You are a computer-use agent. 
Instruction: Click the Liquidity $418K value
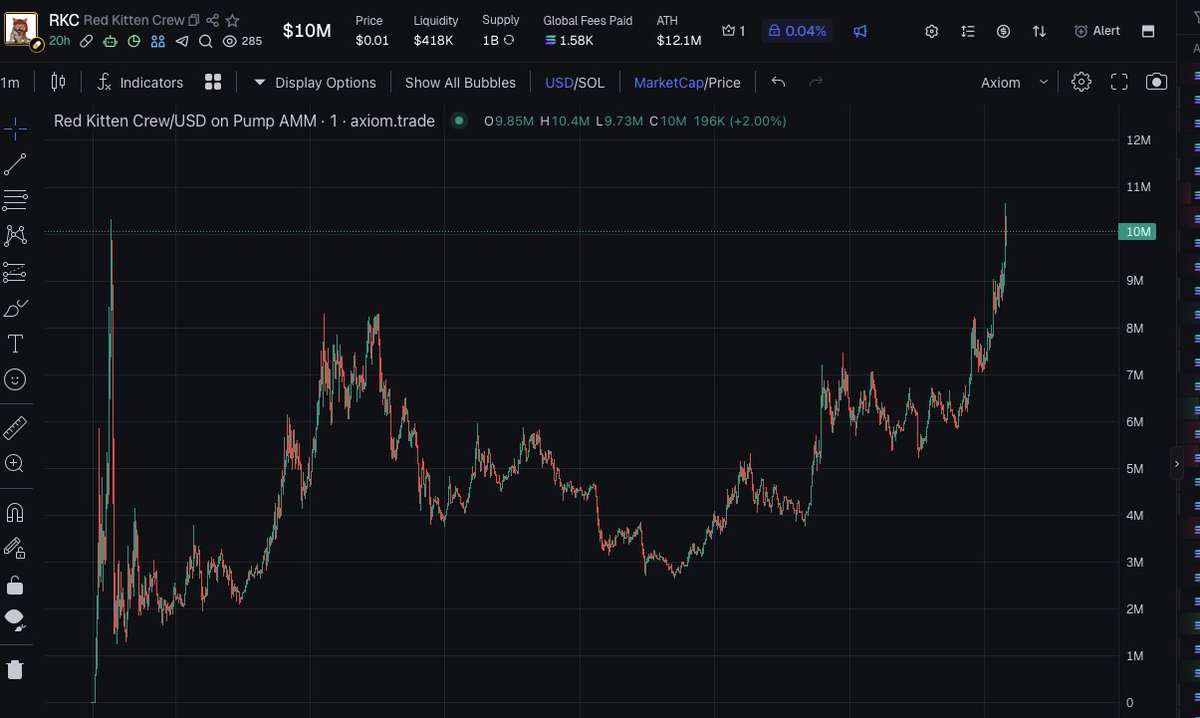434,41
